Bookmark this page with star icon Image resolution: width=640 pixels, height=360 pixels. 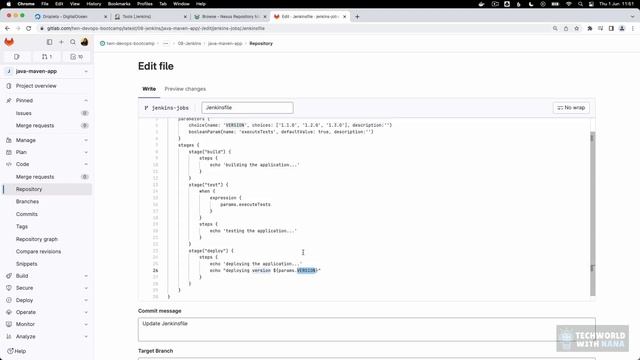(x=577, y=28)
